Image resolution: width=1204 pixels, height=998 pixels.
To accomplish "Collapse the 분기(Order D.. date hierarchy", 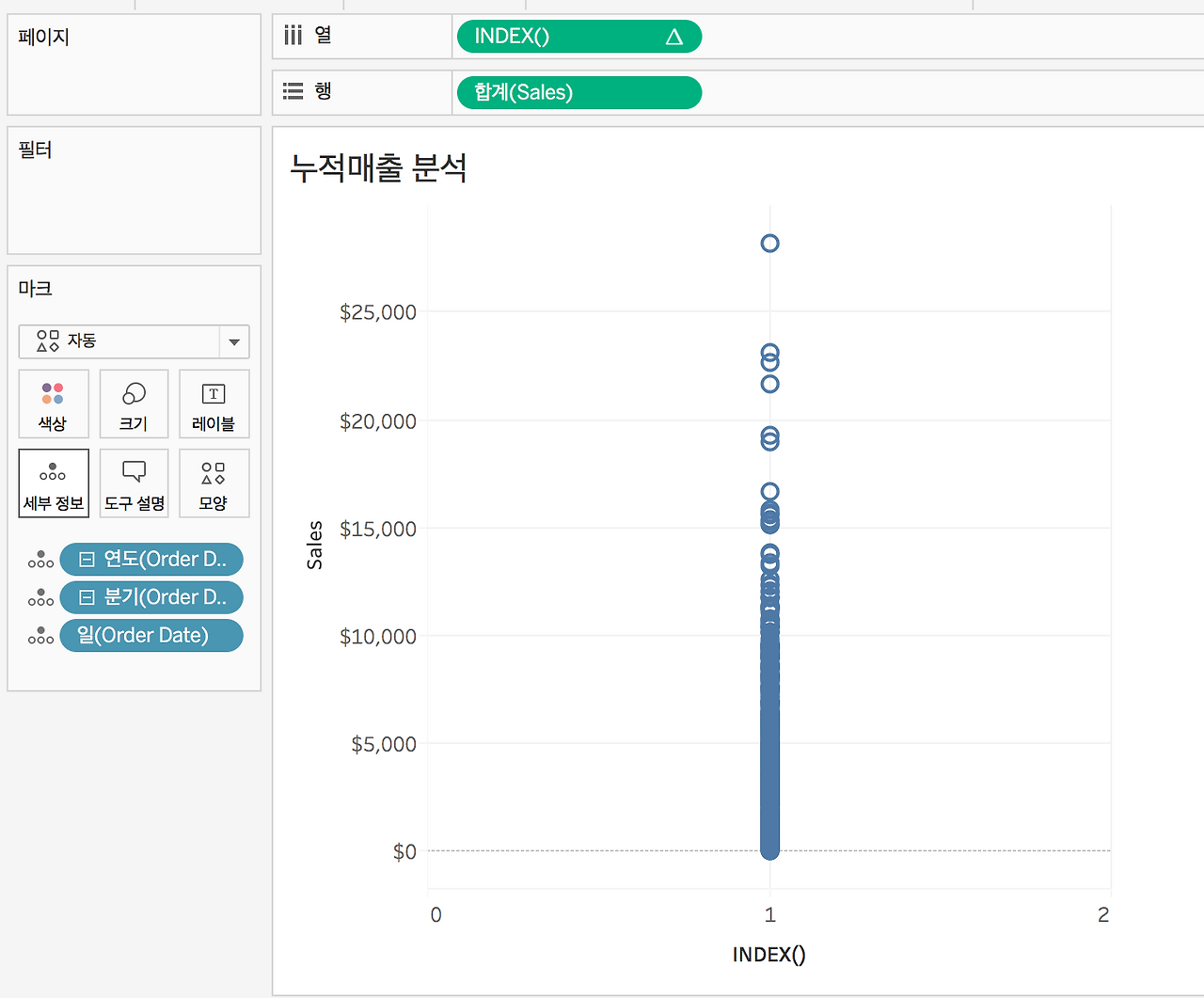I will [87, 597].
